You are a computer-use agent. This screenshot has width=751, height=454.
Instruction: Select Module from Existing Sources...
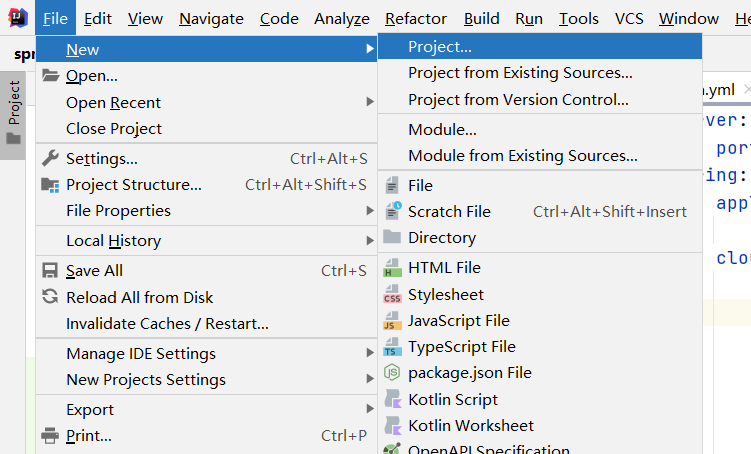(x=540, y=156)
